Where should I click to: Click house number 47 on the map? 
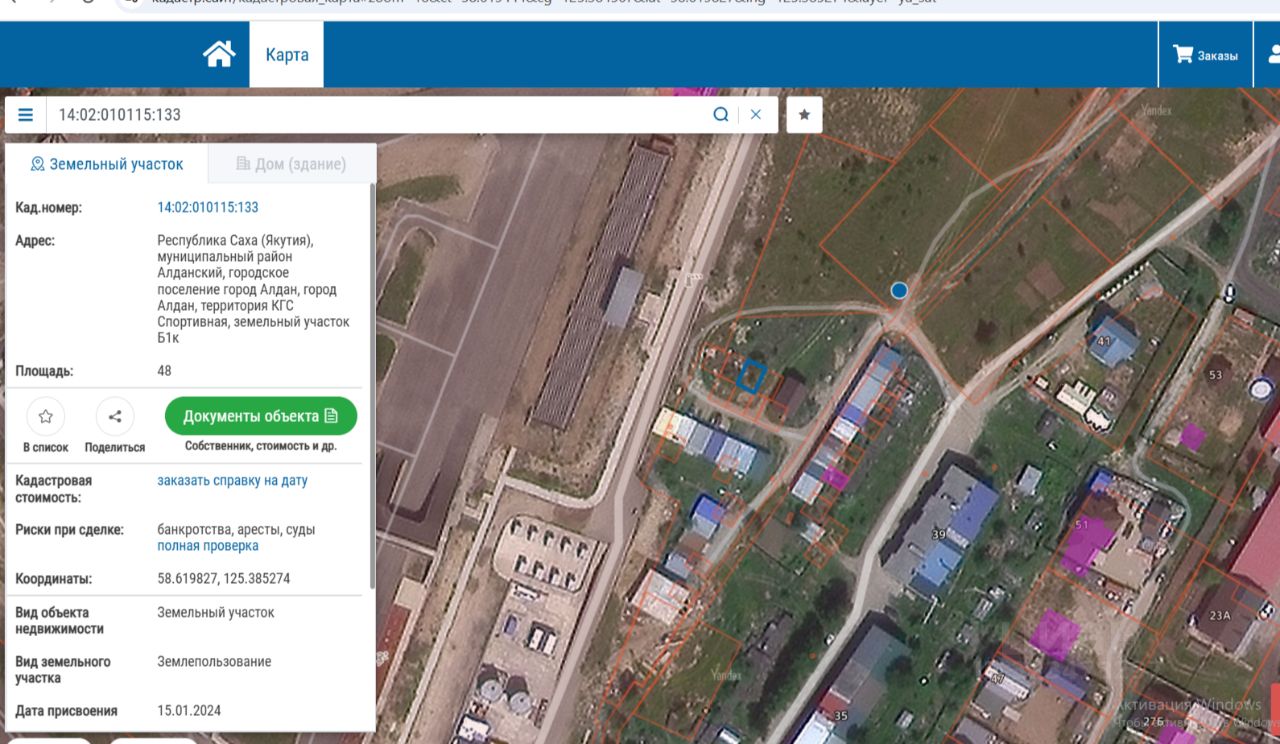click(x=997, y=679)
